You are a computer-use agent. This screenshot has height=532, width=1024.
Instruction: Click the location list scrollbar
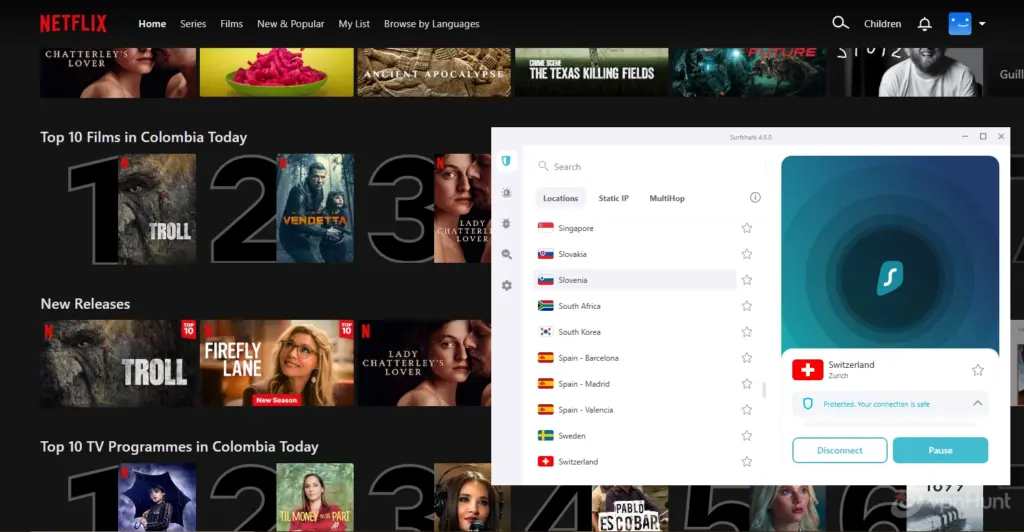point(764,390)
